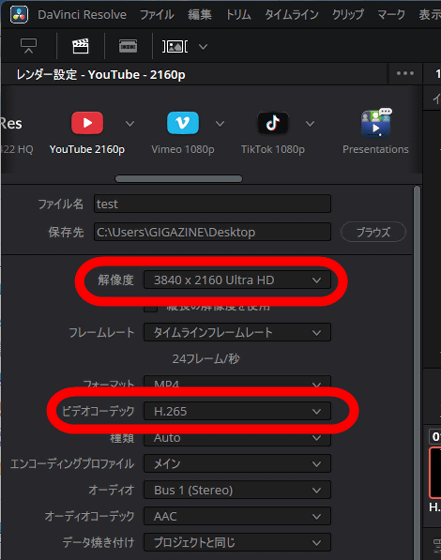Open the タイムライン menu
441x560 pixels.
tap(291, 15)
